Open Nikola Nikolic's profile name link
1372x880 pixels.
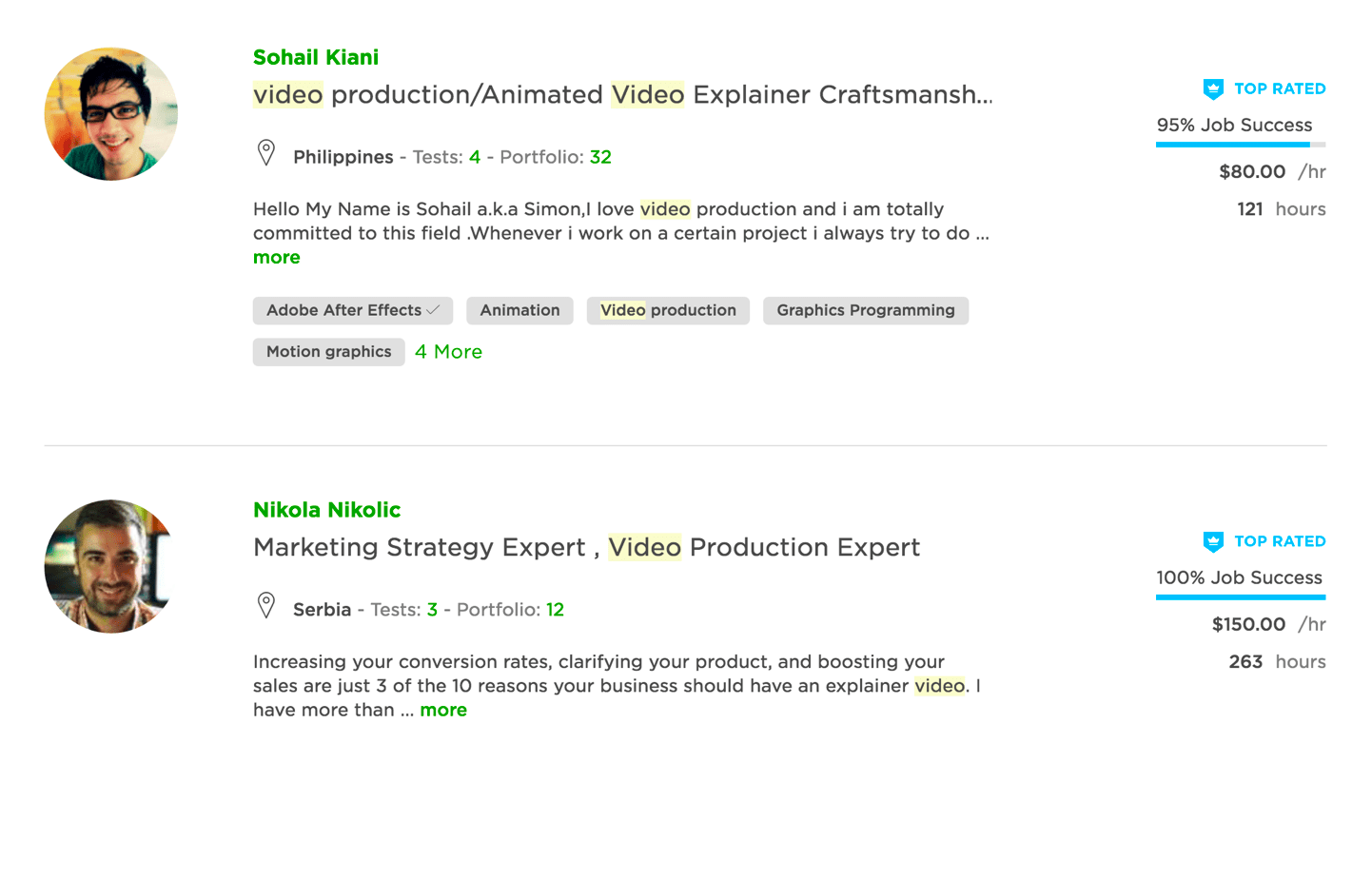pyautogui.click(x=326, y=510)
